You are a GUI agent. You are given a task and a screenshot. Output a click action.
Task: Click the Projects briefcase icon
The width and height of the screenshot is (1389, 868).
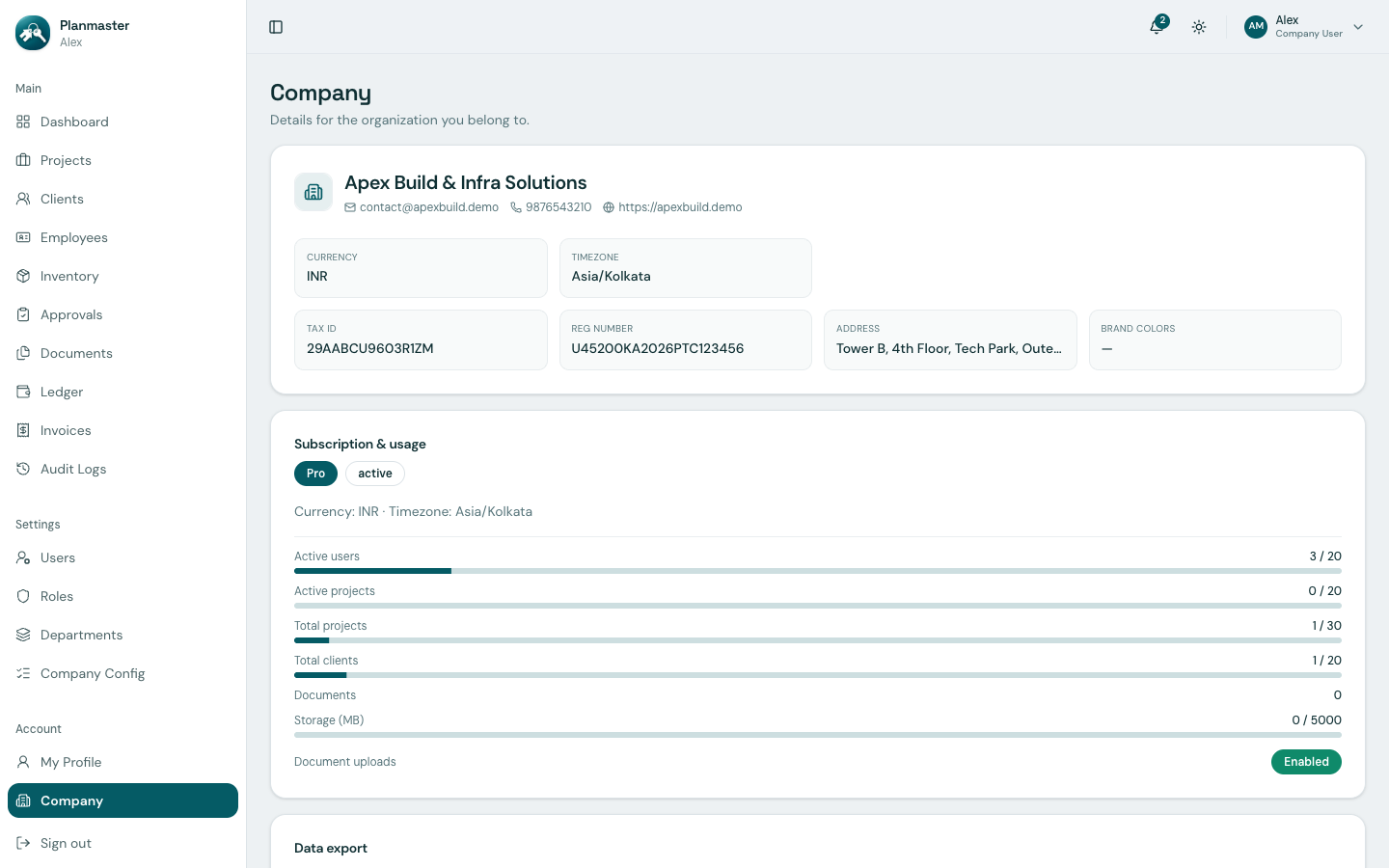pos(23,160)
